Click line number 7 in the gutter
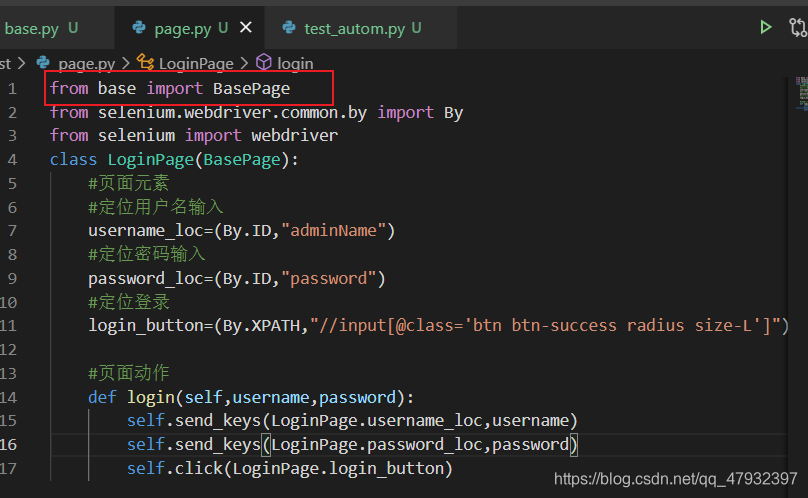The image size is (808, 498). (12, 230)
